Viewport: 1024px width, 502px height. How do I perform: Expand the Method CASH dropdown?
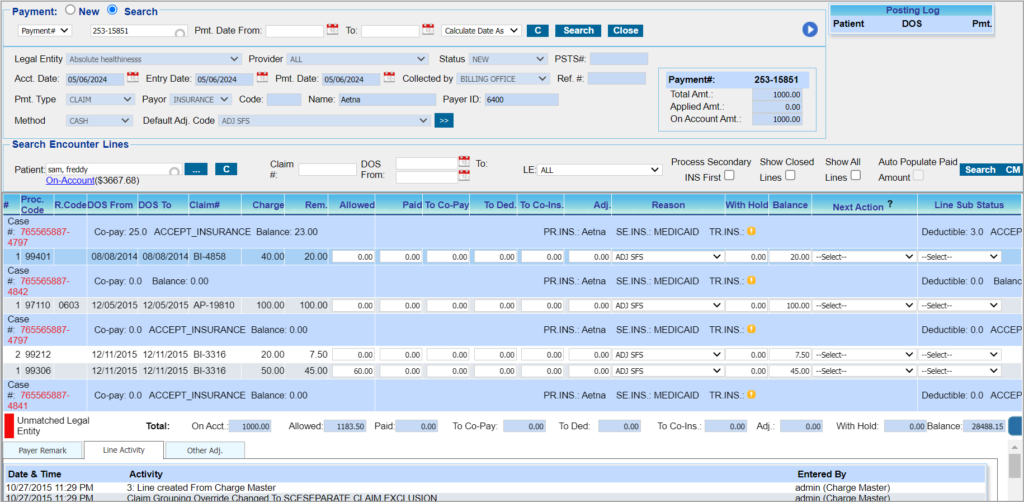point(100,120)
